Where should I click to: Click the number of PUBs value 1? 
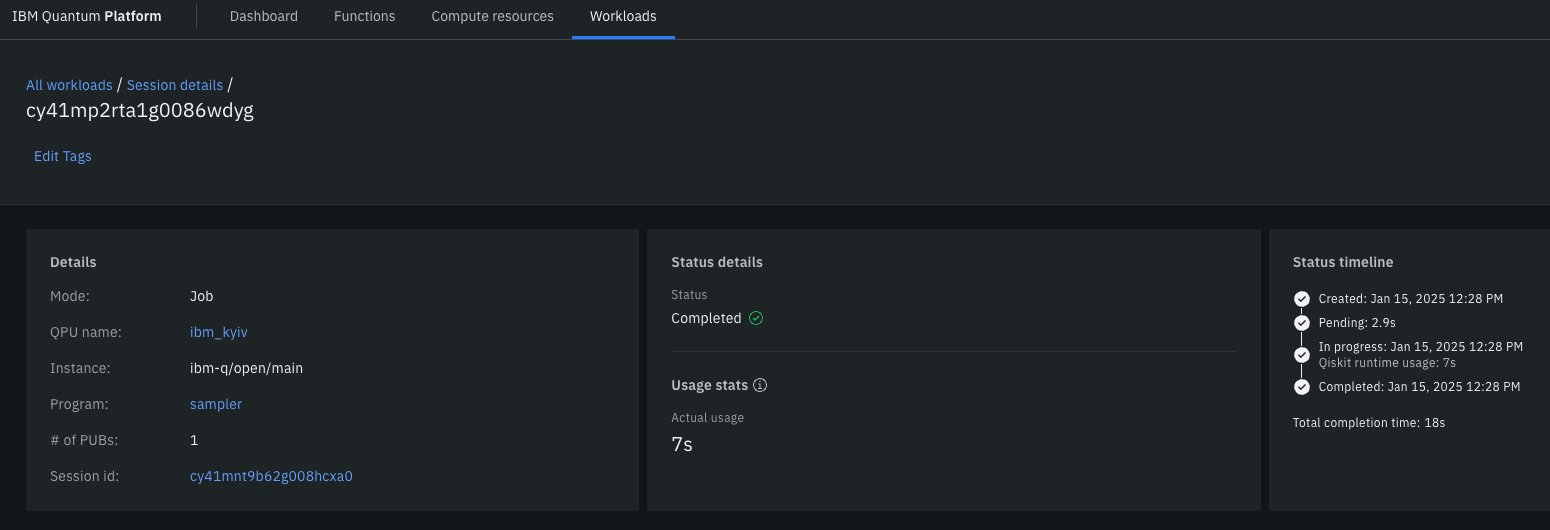tap(194, 440)
